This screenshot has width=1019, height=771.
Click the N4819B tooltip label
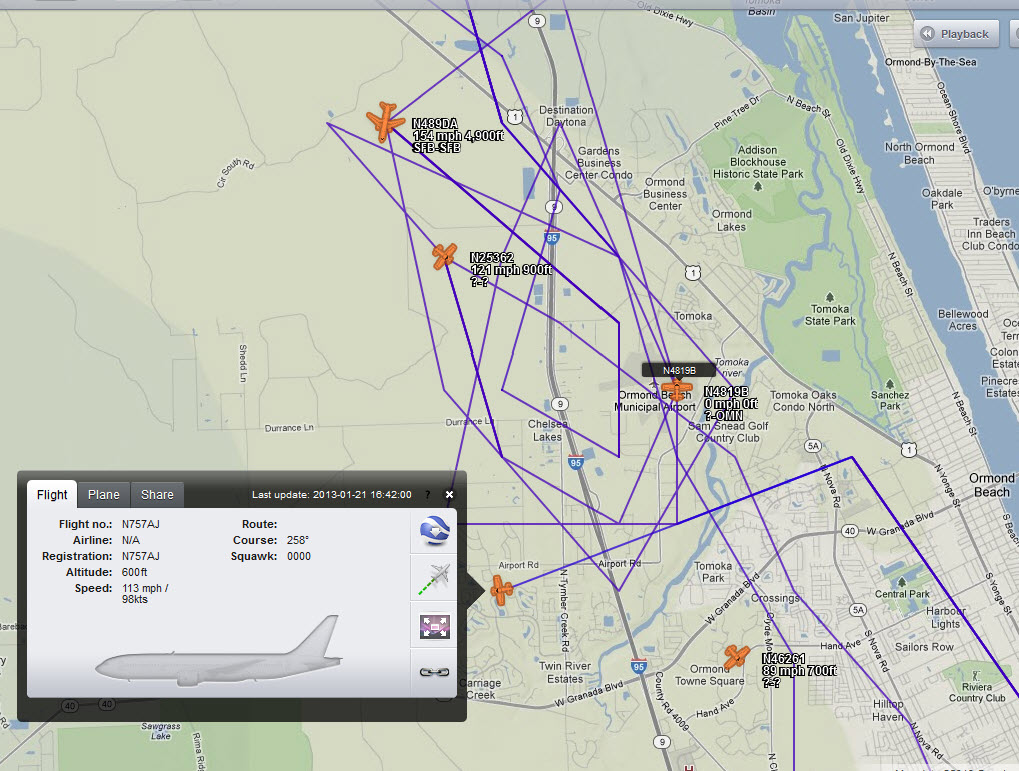point(678,370)
